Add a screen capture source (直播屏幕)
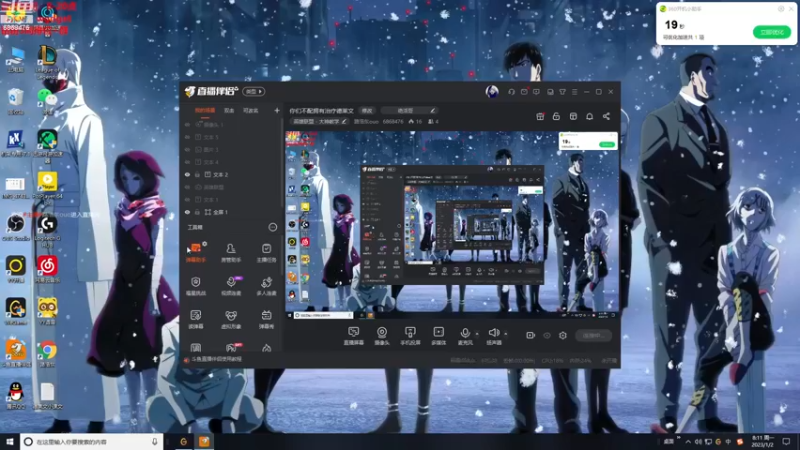 click(354, 336)
